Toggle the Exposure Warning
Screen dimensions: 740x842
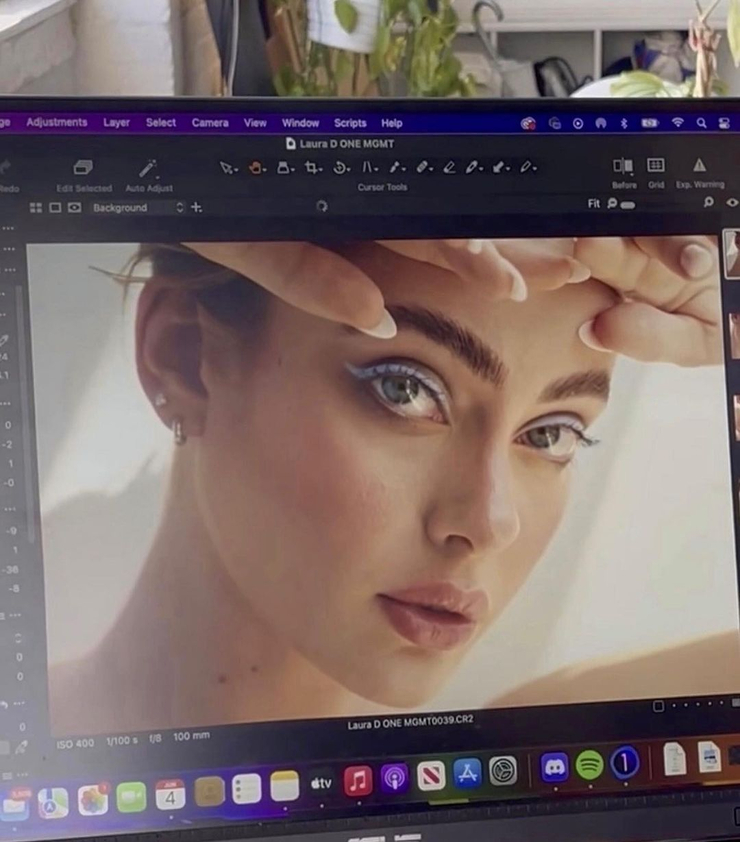[699, 166]
